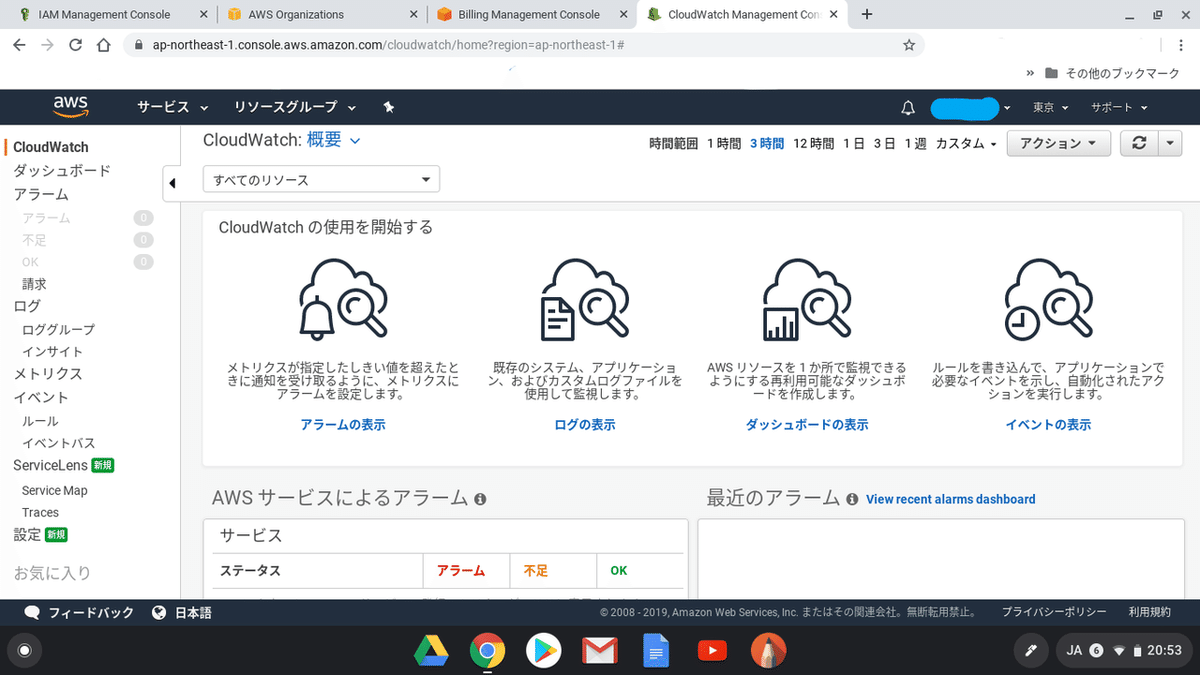Image resolution: width=1200 pixels, height=675 pixels.
Task: Click info icon next to 最近のアラーム
Action: (x=852, y=499)
